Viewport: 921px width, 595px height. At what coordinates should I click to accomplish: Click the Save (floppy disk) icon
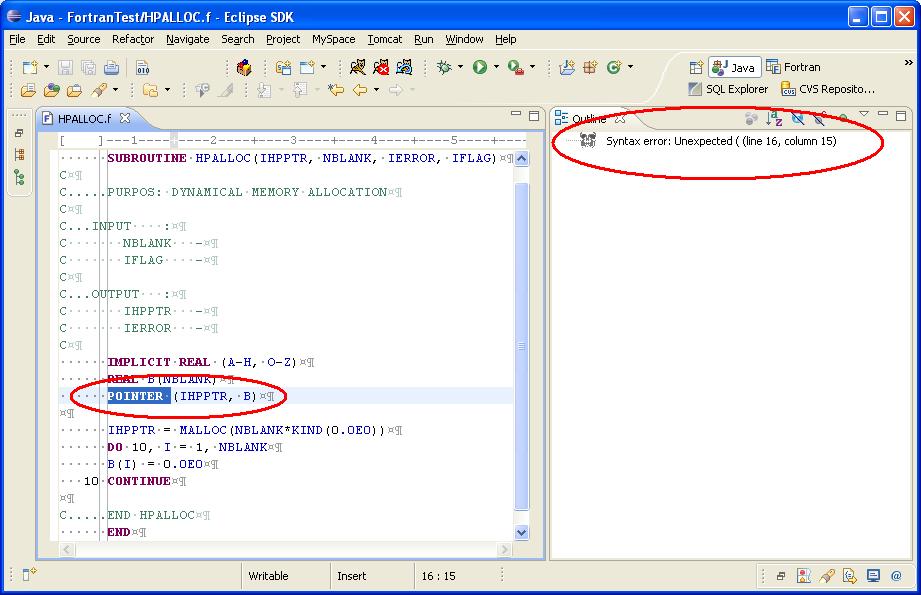(x=65, y=68)
